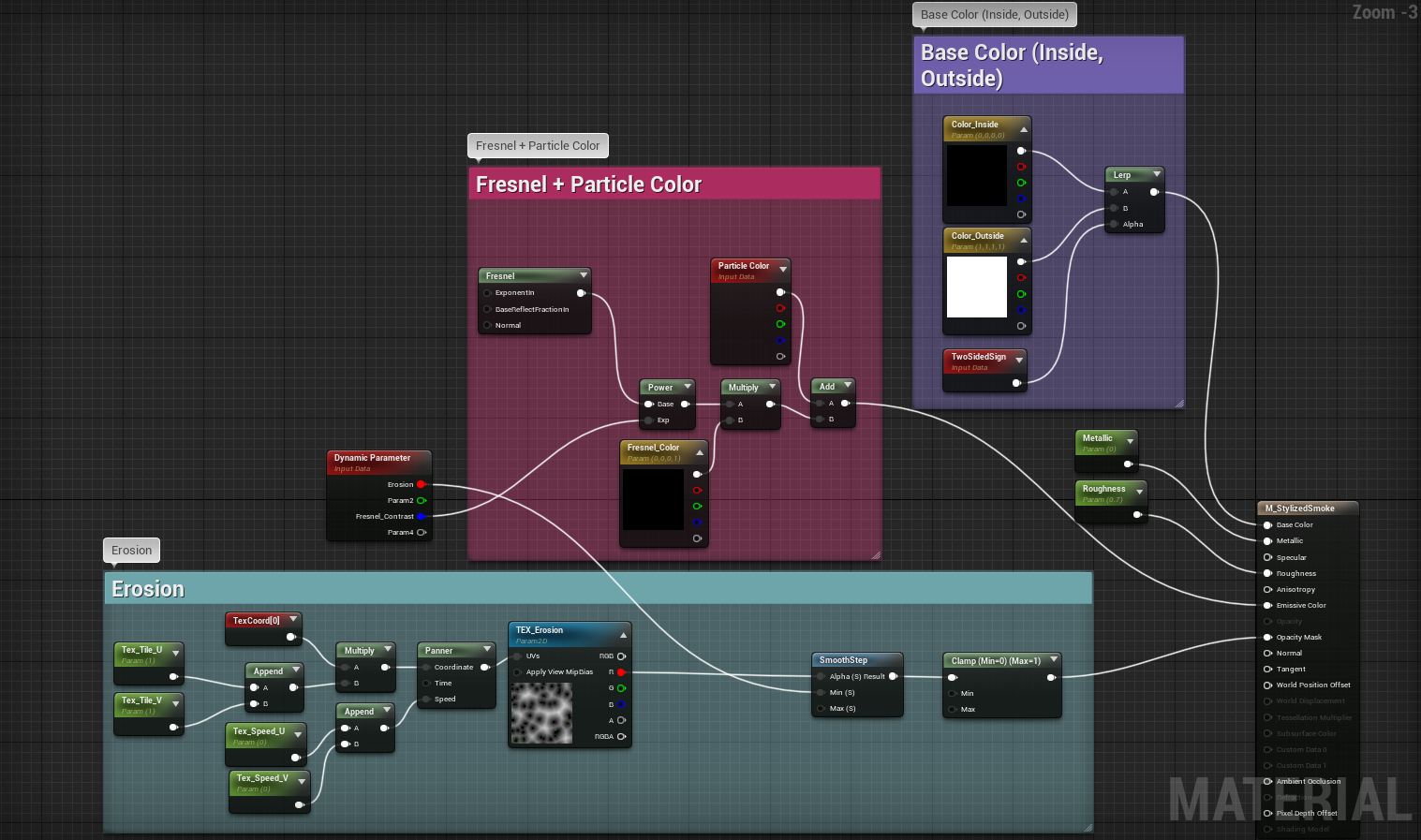Screen dimensions: 1421x840
Task: Click the Clamp node output pin
Action: pyautogui.click(x=1051, y=677)
